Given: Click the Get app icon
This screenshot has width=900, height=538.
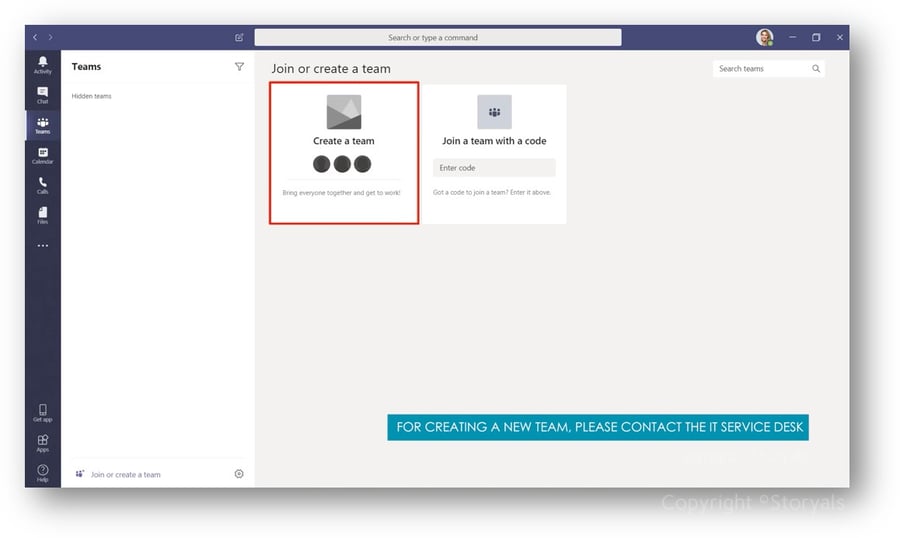Looking at the screenshot, I should pyautogui.click(x=42, y=413).
